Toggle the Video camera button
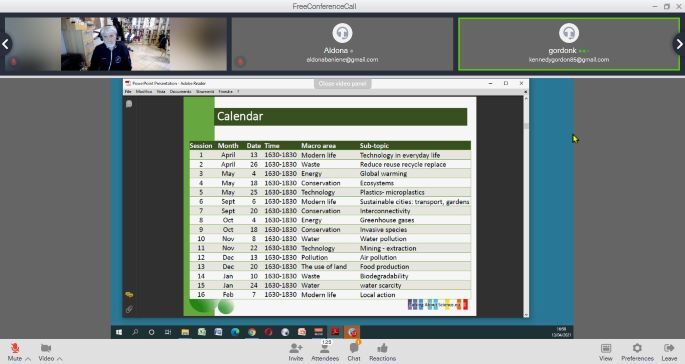 tap(46, 352)
